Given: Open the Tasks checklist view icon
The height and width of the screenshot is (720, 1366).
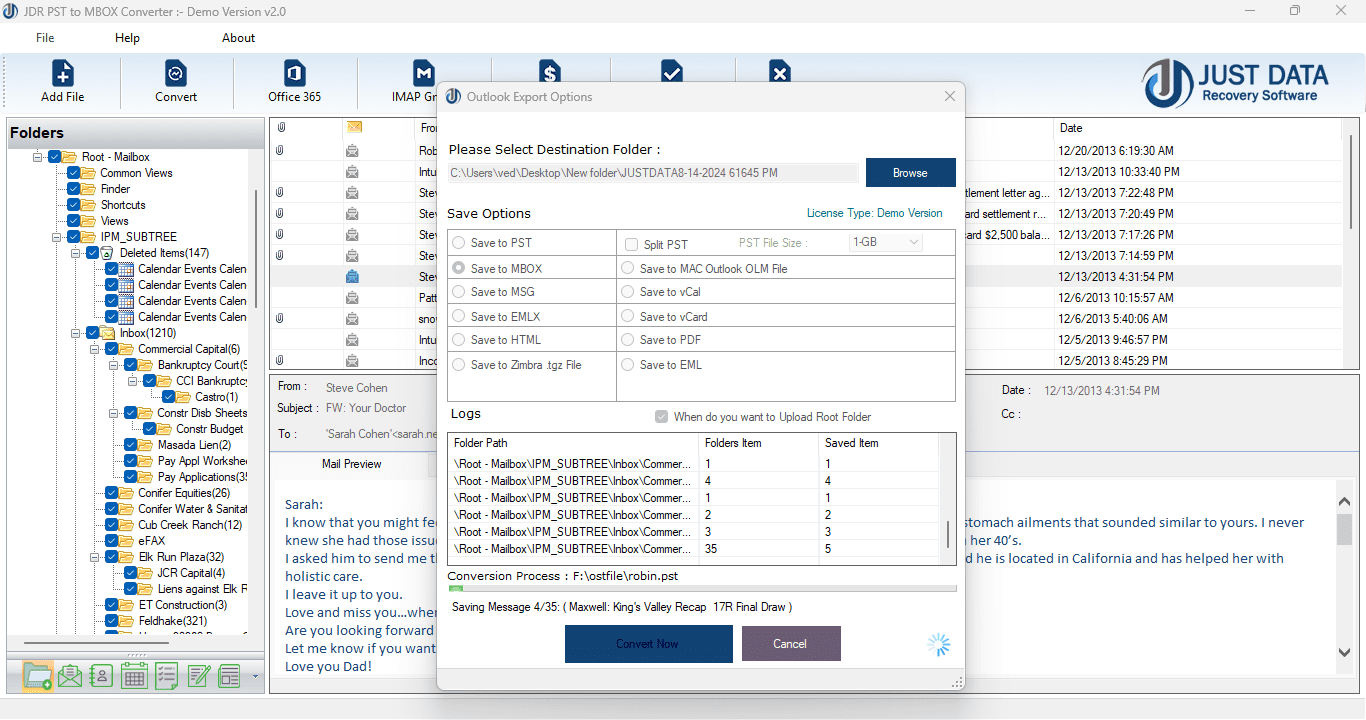Looking at the screenshot, I should pyautogui.click(x=166, y=675).
